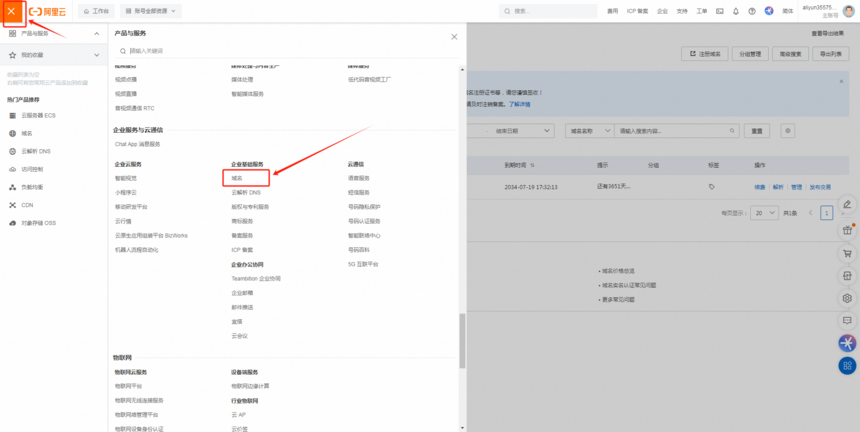The height and width of the screenshot is (432, 860).
Task: Open the 企业 header menu
Action: coord(663,11)
